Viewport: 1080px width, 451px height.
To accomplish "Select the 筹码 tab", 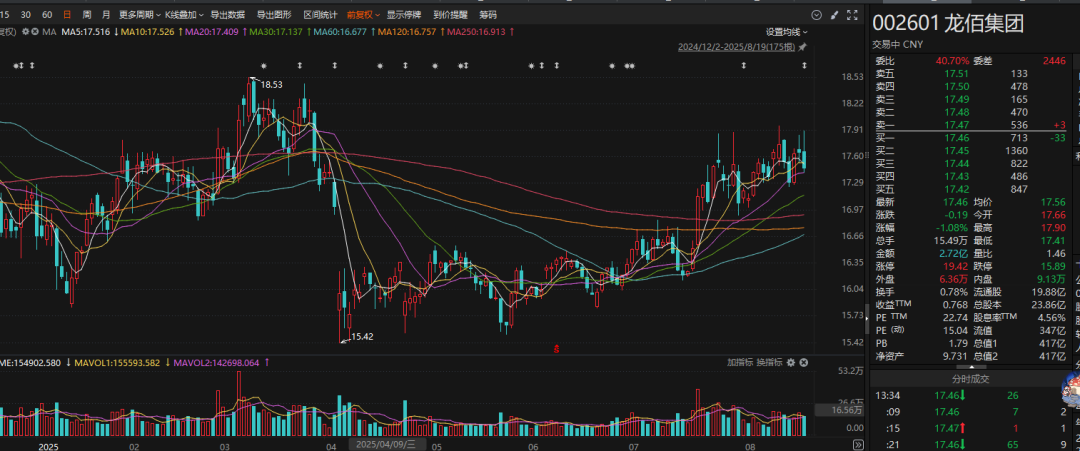I will pos(488,14).
